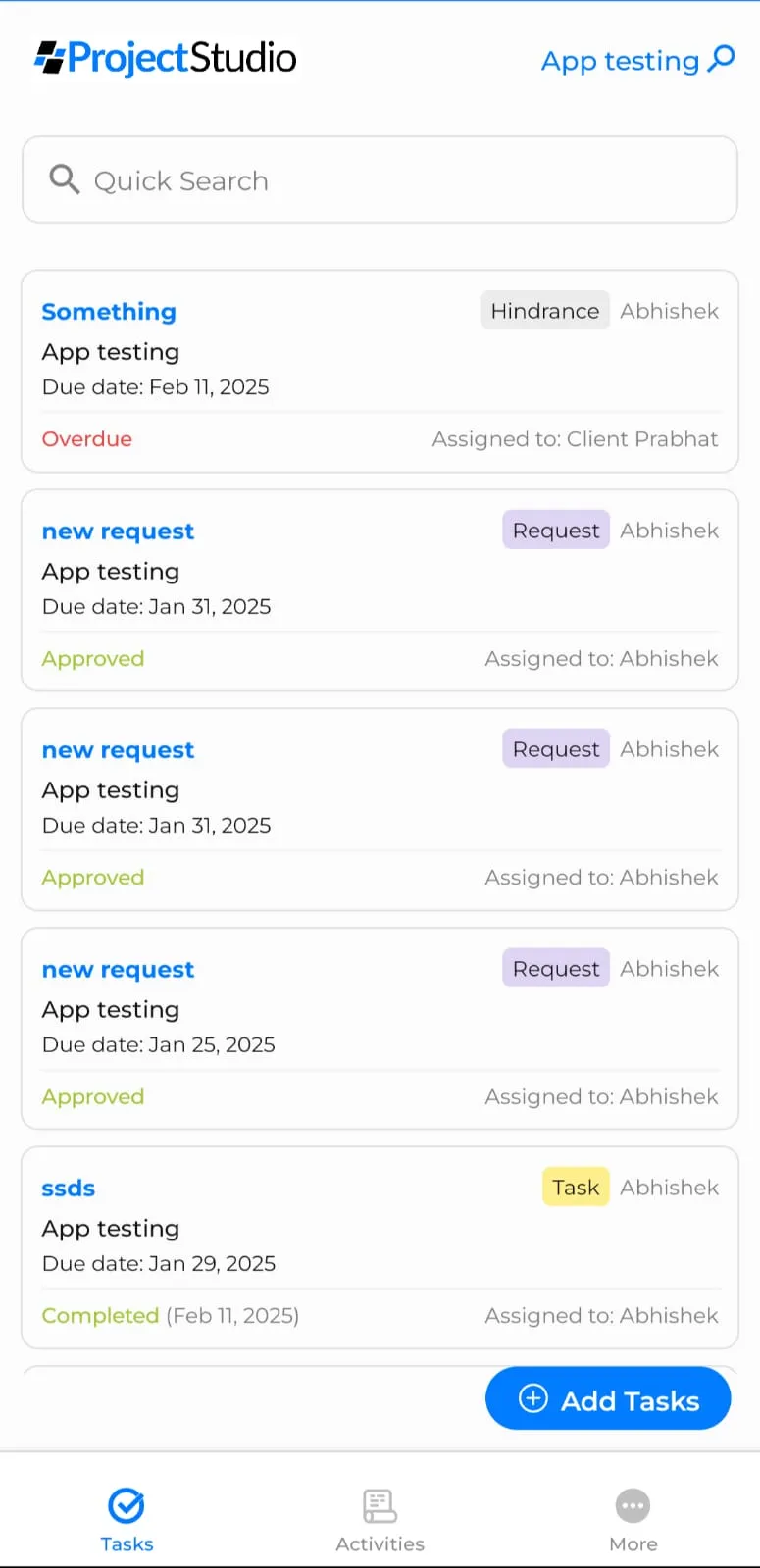This screenshot has height=1568, width=760.
Task: Open the Something task title
Action: coord(109,312)
